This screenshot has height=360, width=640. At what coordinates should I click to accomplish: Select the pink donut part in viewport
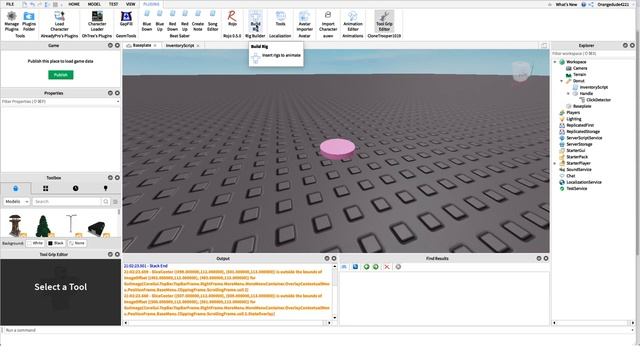337,149
